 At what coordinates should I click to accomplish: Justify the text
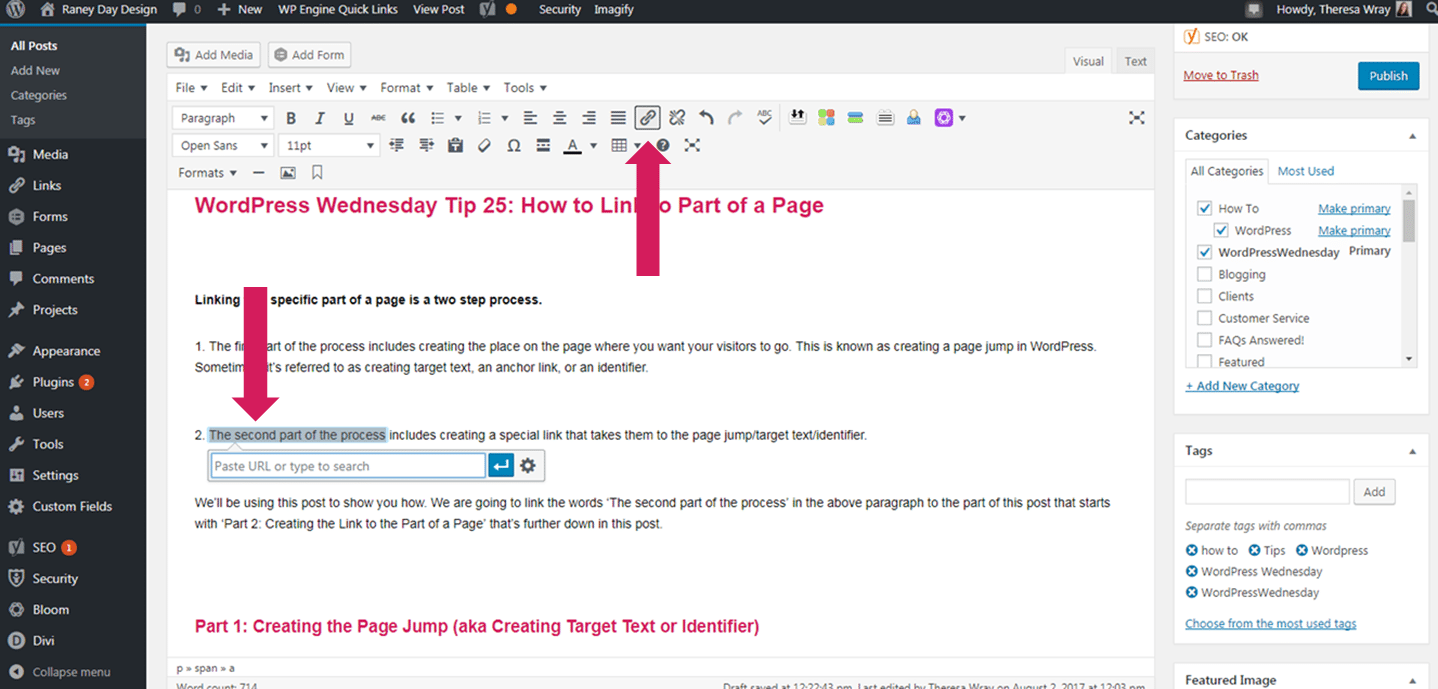tap(619, 118)
